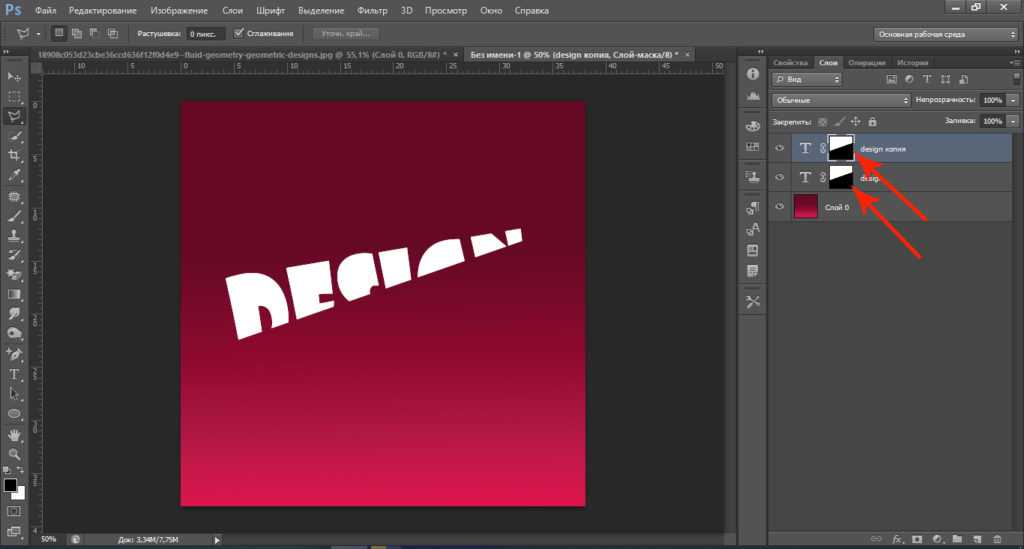Click the Растушевка feather input field

click(x=204, y=33)
